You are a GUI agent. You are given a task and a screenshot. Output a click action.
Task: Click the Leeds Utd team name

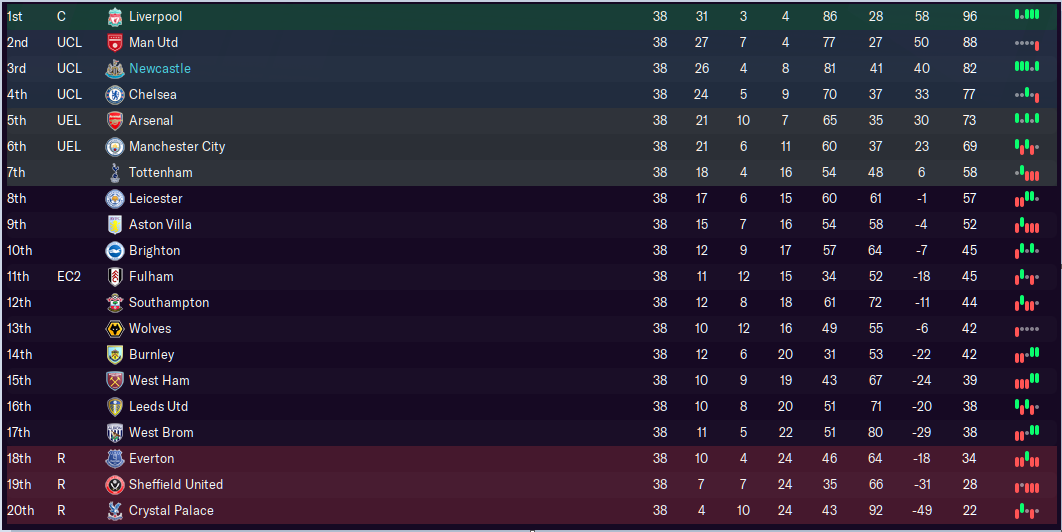pyautogui.click(x=158, y=407)
